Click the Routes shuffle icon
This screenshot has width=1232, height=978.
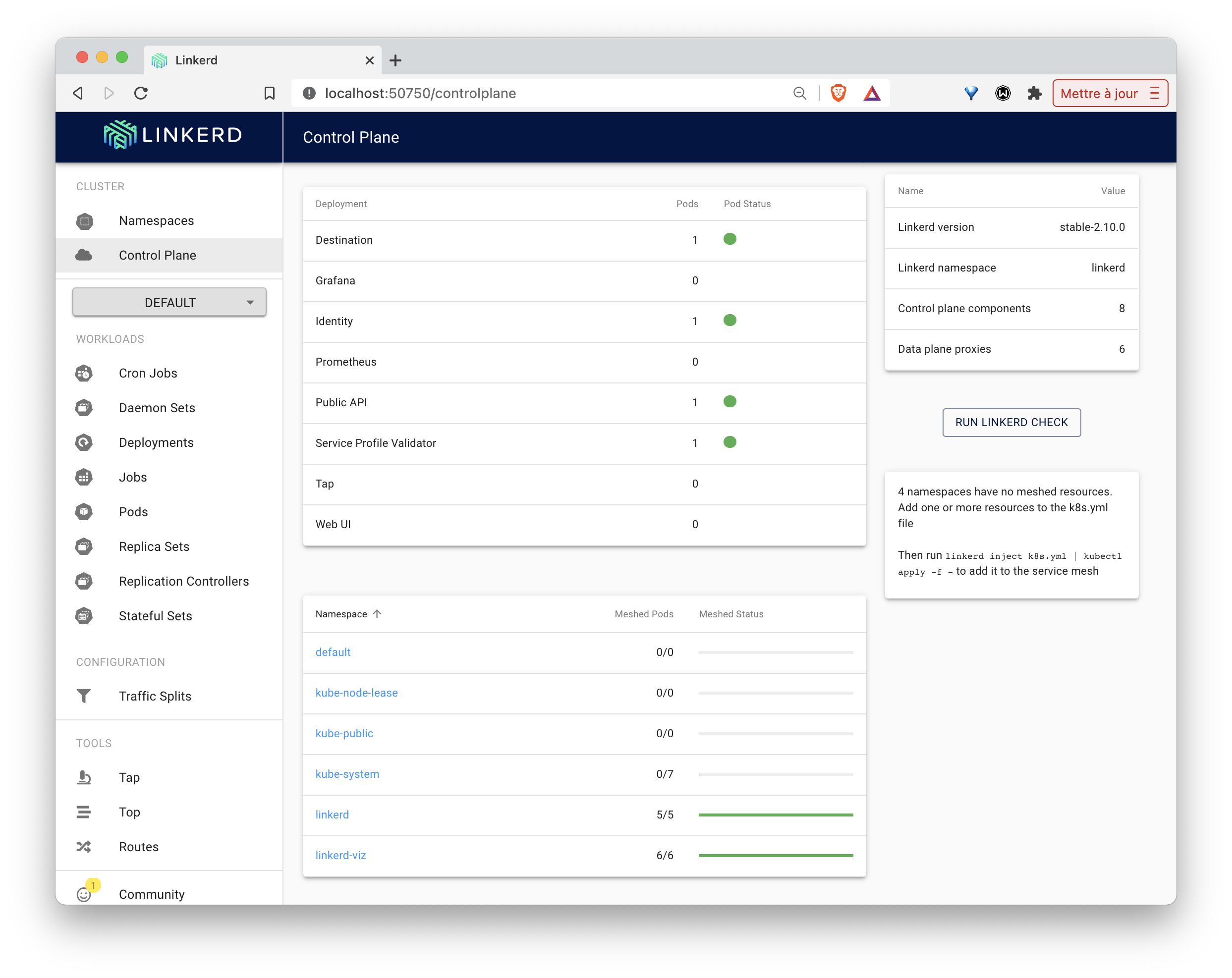84,847
